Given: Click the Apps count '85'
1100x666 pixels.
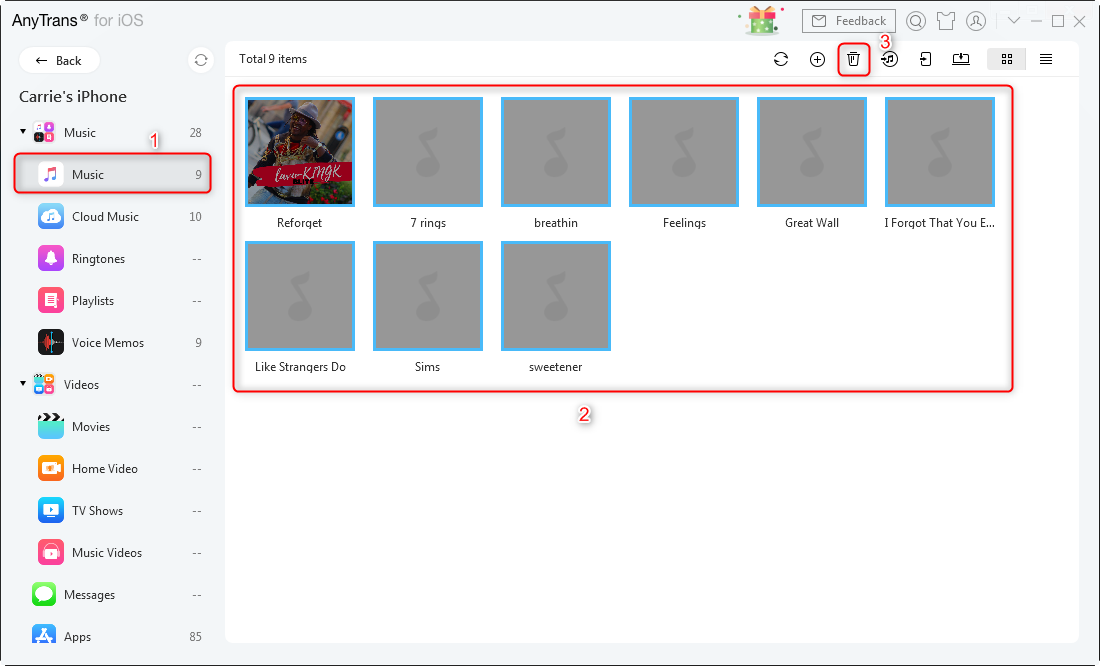Looking at the screenshot, I should pyautogui.click(x=195, y=637).
